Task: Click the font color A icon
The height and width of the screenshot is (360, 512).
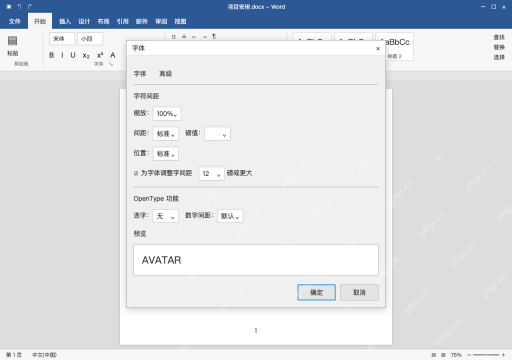Action: point(113,55)
